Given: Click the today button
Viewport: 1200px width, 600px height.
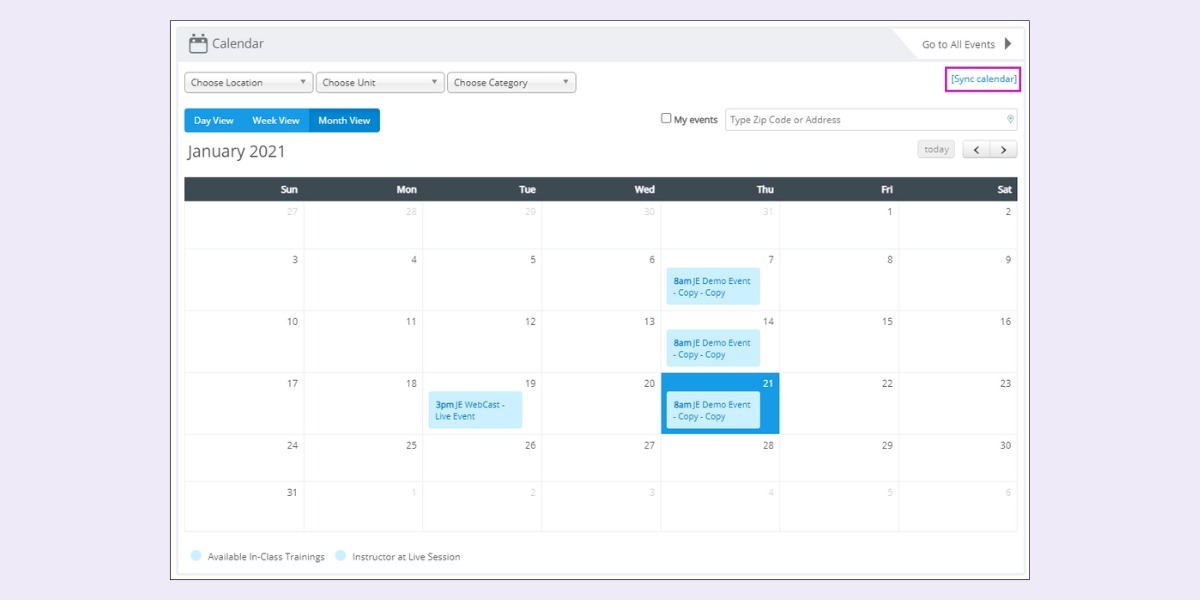Looking at the screenshot, I should [936, 149].
